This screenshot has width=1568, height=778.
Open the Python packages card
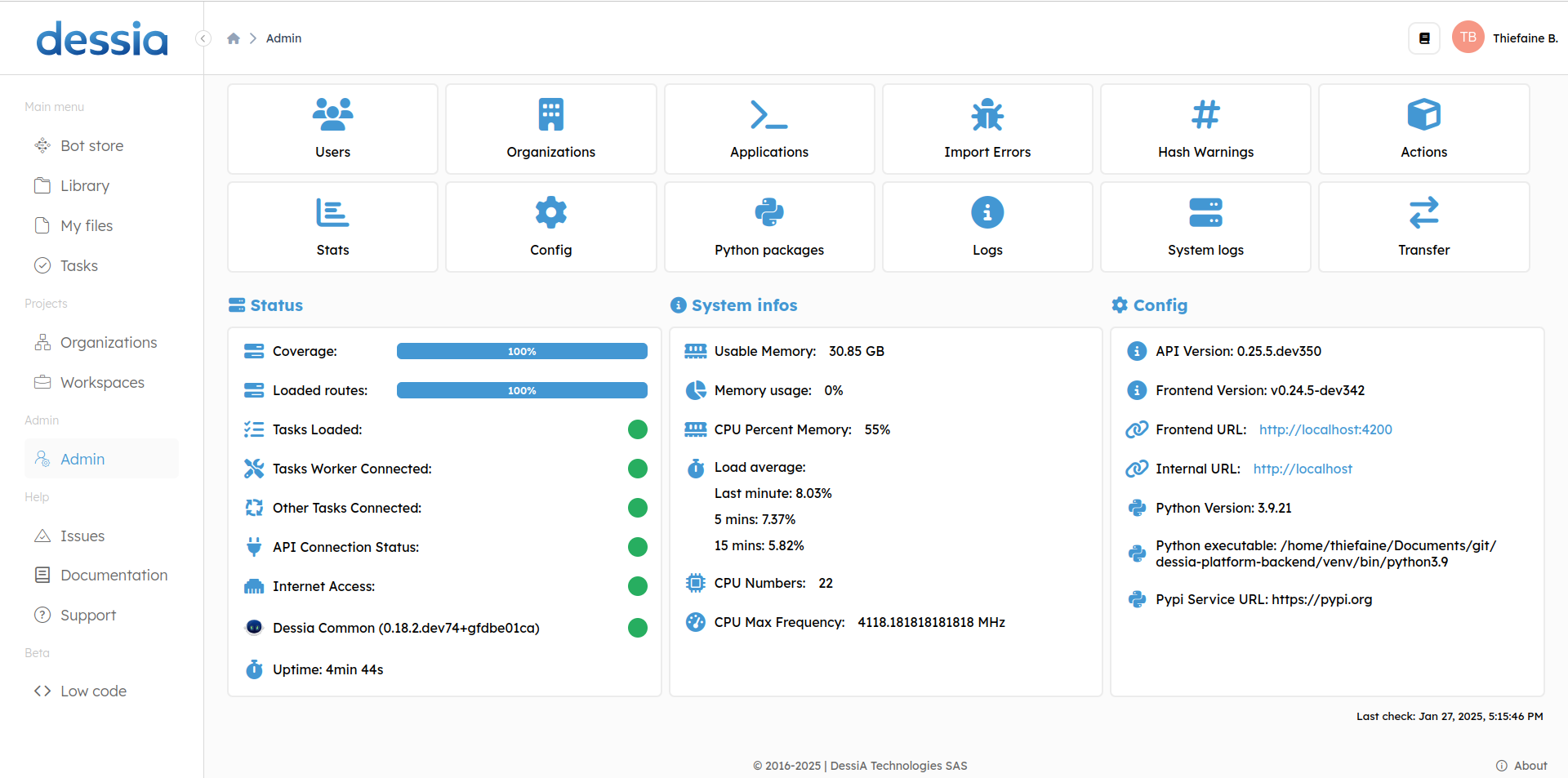(769, 227)
